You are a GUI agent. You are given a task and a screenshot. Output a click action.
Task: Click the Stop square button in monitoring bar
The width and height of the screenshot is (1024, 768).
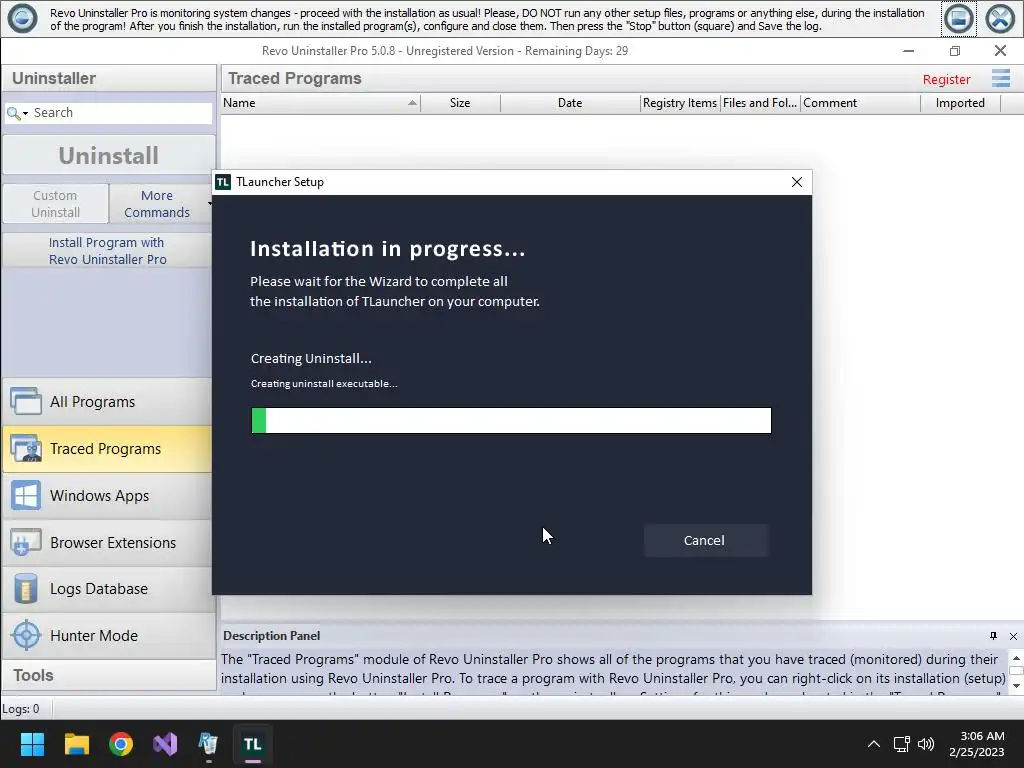point(959,19)
